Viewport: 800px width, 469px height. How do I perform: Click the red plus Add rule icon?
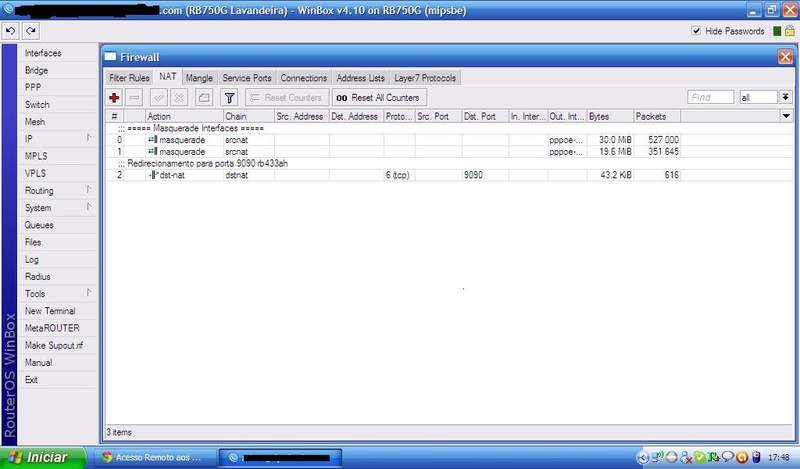click(114, 97)
